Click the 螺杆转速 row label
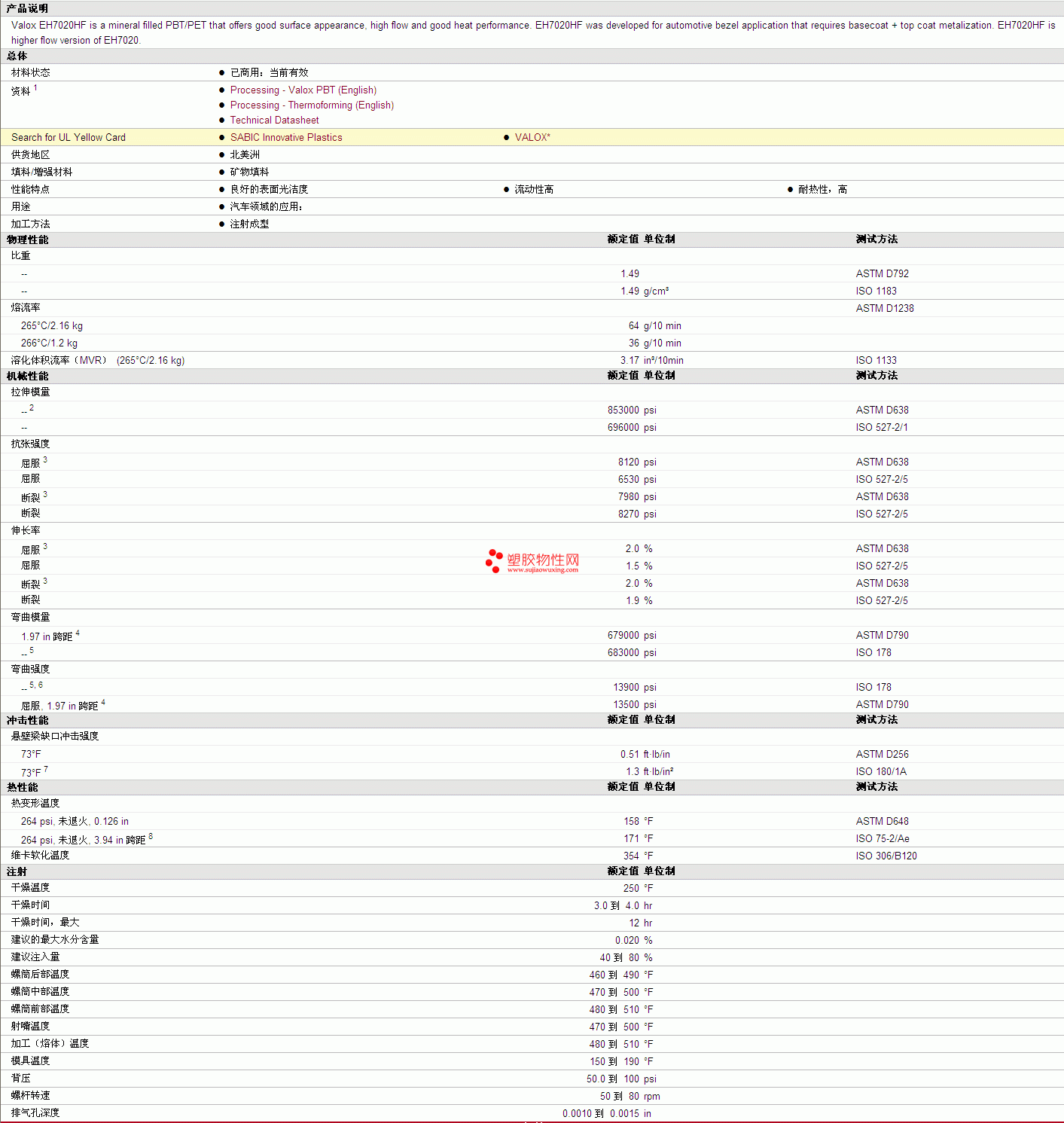1064x1123 pixels. point(31,1095)
